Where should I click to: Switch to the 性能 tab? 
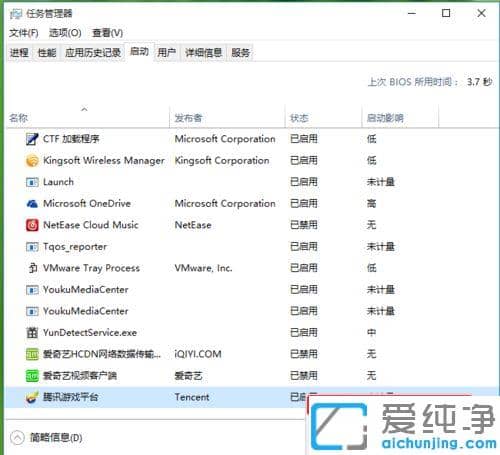pos(47,53)
